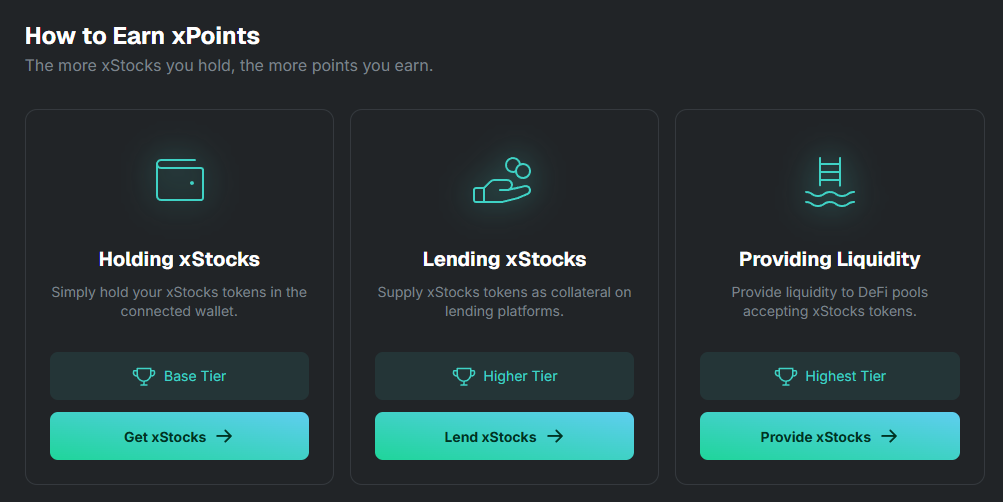Click the hand with coins lending icon
The width and height of the screenshot is (1003, 502).
[503, 181]
